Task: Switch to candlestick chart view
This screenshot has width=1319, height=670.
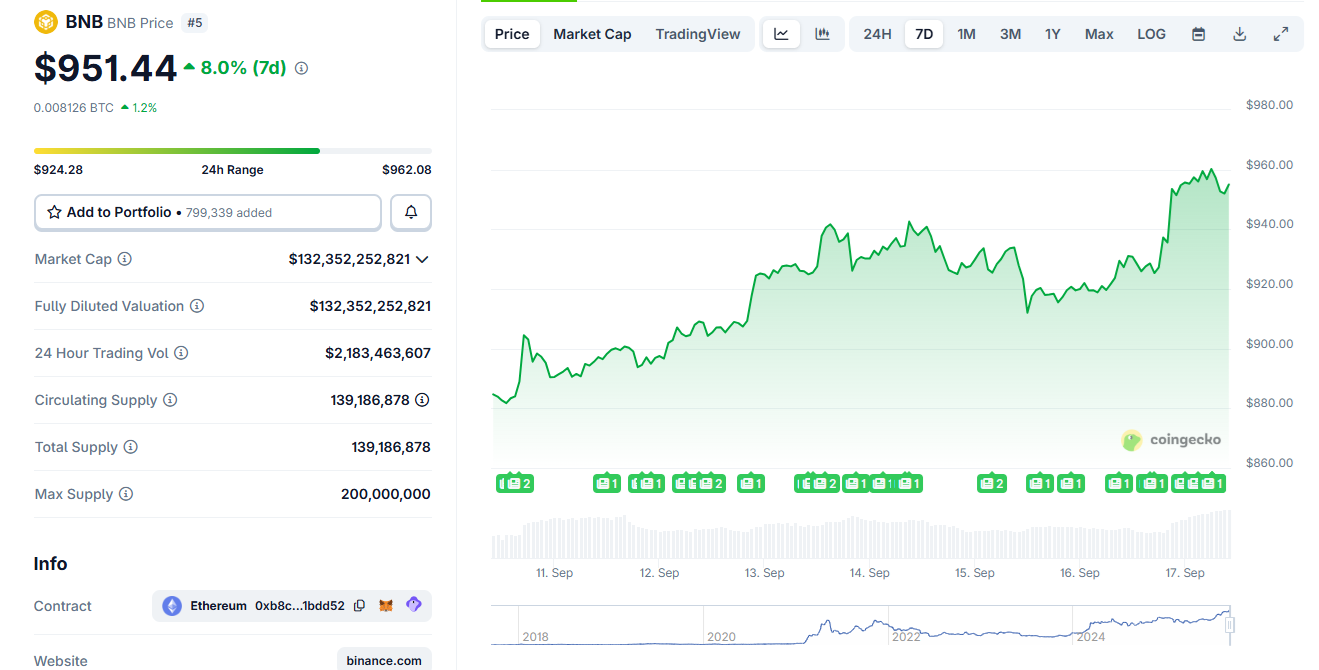Action: click(x=822, y=34)
